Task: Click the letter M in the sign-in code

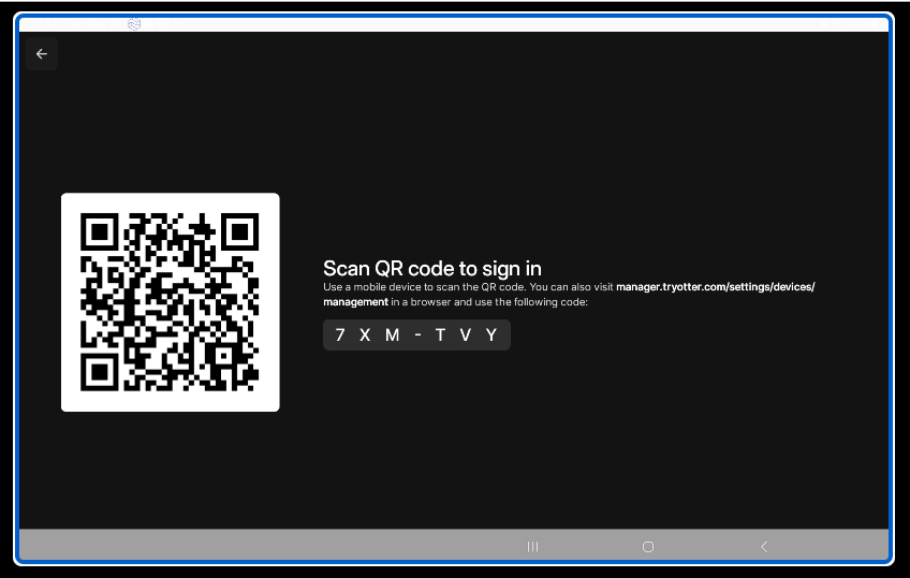Action: point(392,335)
